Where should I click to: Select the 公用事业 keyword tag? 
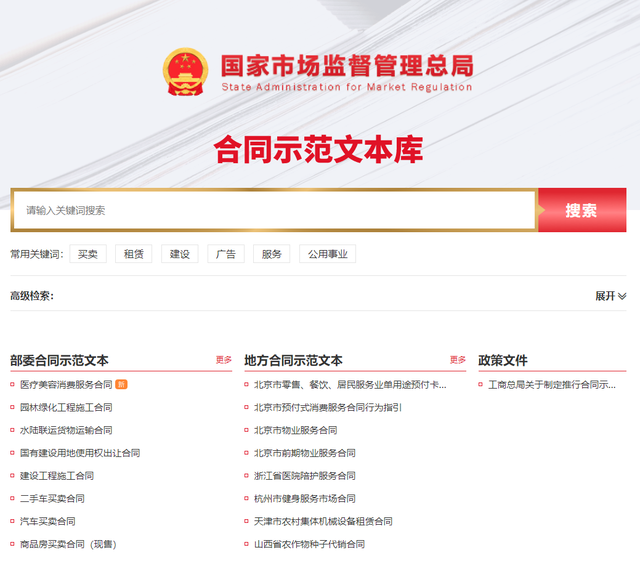pyautogui.click(x=327, y=254)
